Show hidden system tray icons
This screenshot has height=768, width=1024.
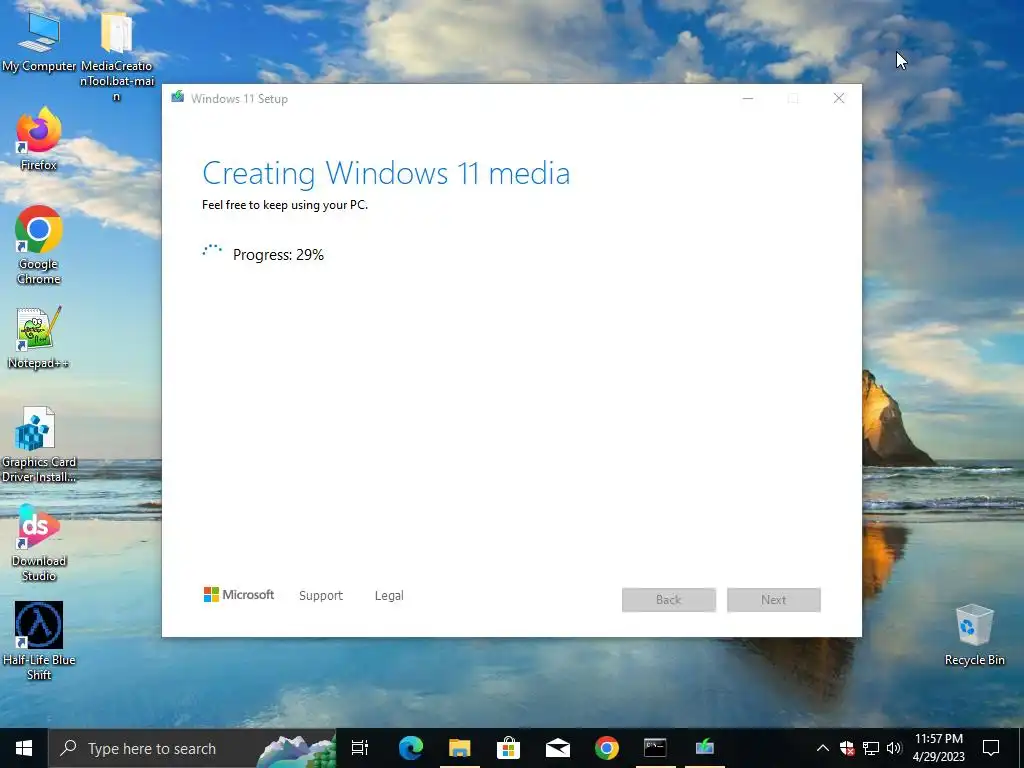pyautogui.click(x=823, y=748)
